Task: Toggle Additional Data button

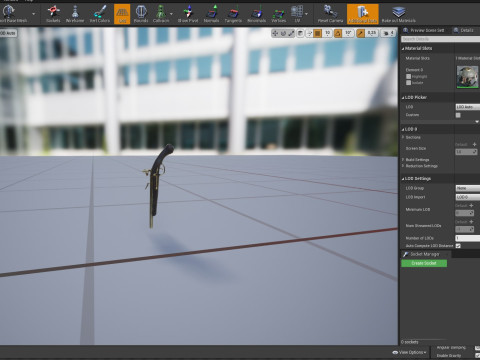Action: [363, 14]
